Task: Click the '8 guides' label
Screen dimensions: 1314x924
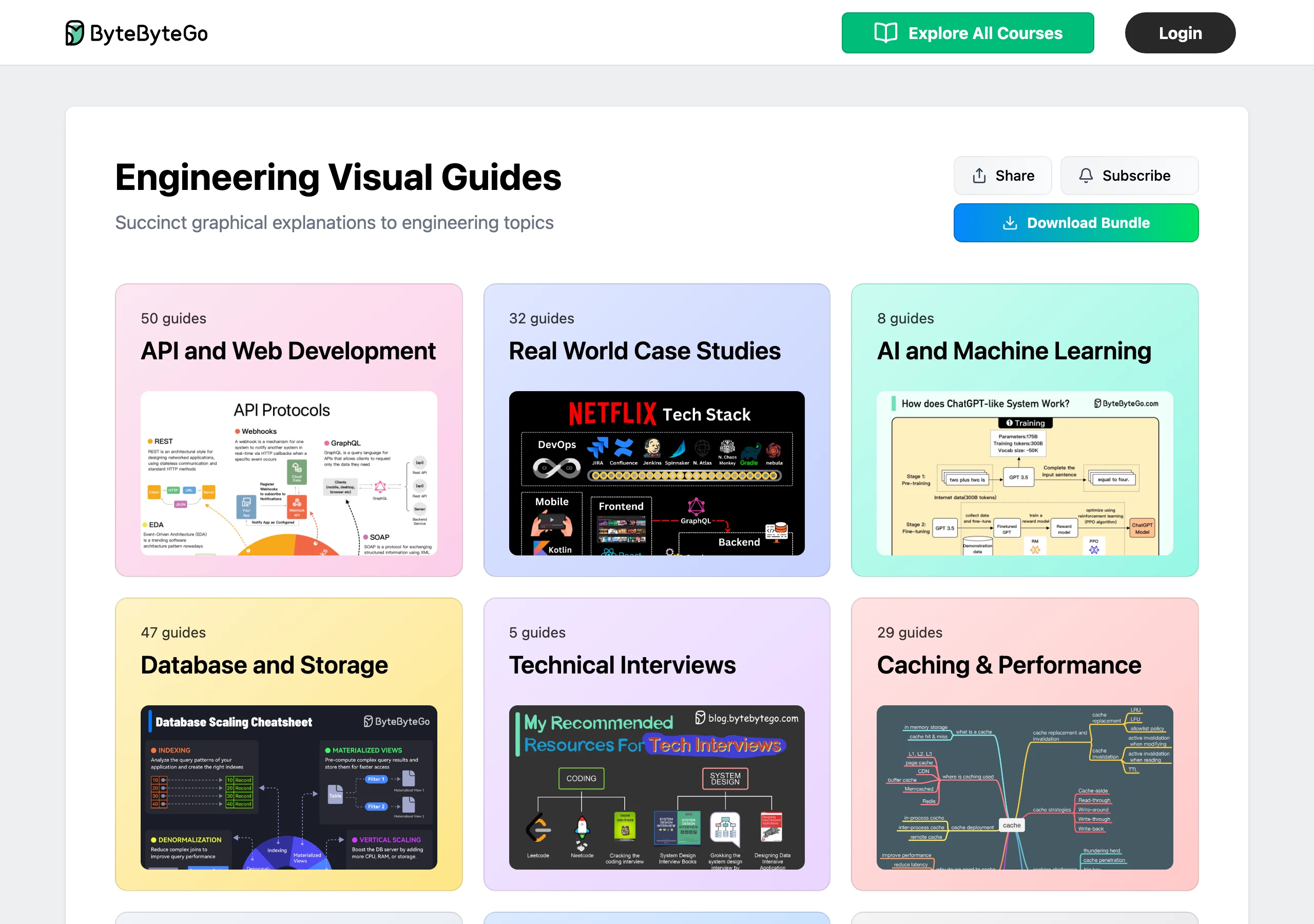Action: pos(905,318)
